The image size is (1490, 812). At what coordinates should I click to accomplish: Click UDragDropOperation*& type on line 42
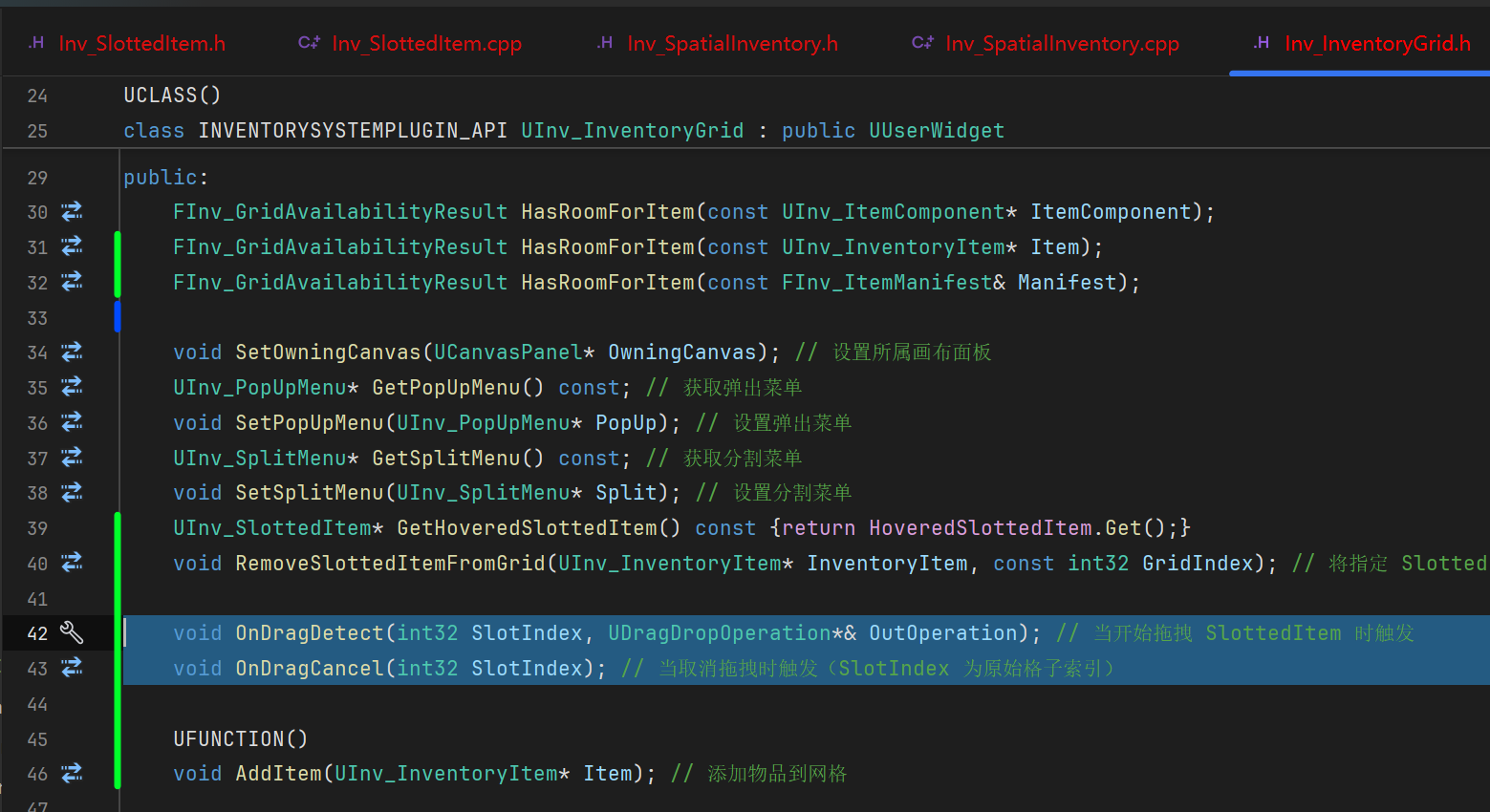pyautogui.click(x=732, y=632)
